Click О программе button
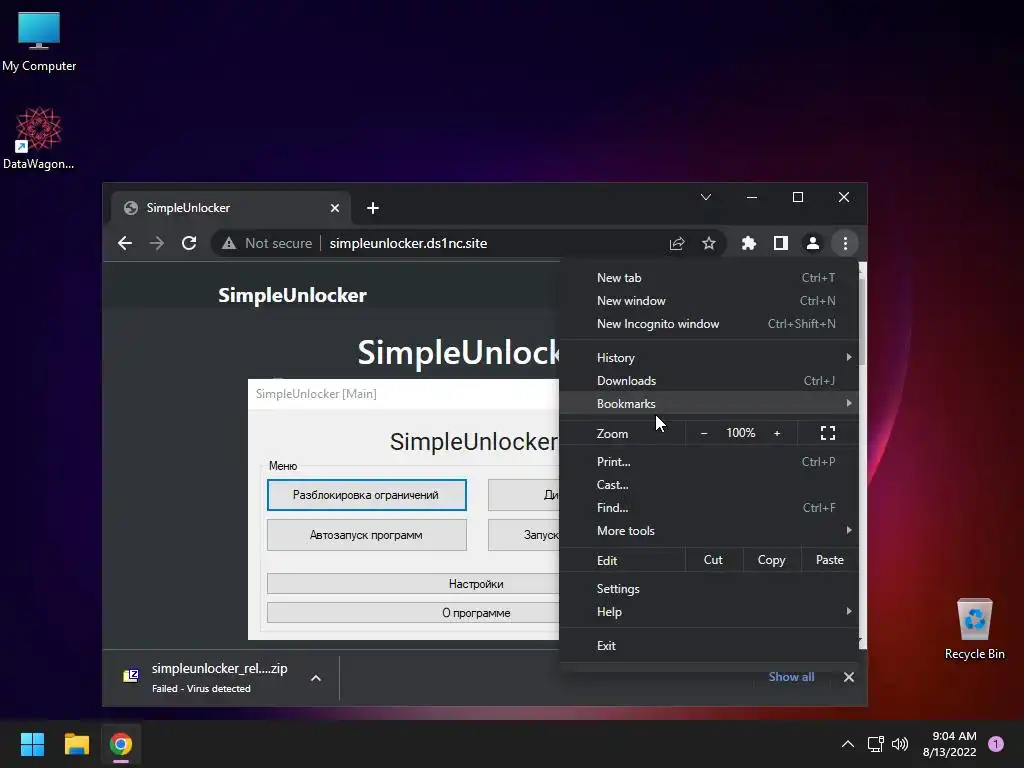1024x768 pixels. pos(413,613)
